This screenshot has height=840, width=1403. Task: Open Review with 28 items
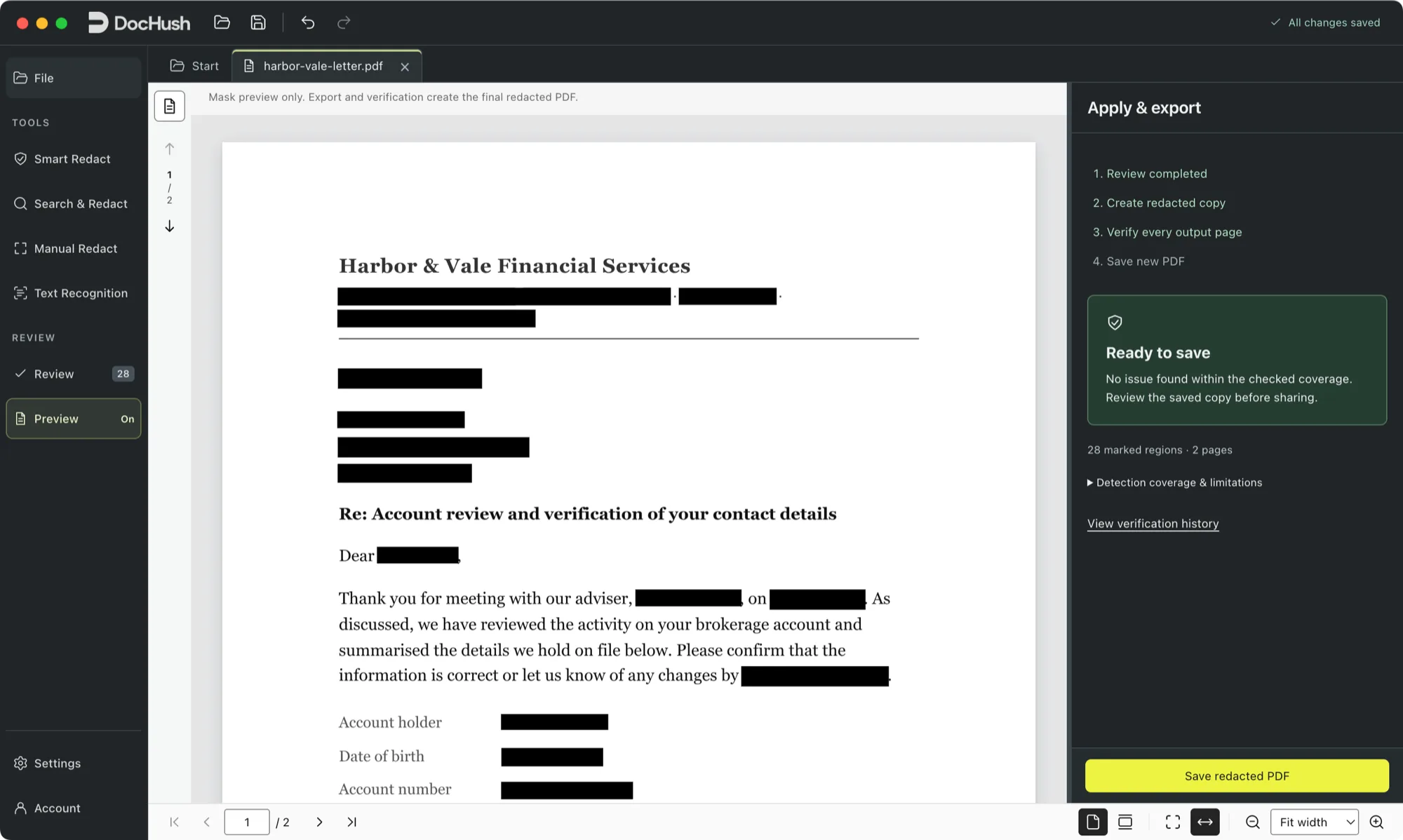click(74, 374)
